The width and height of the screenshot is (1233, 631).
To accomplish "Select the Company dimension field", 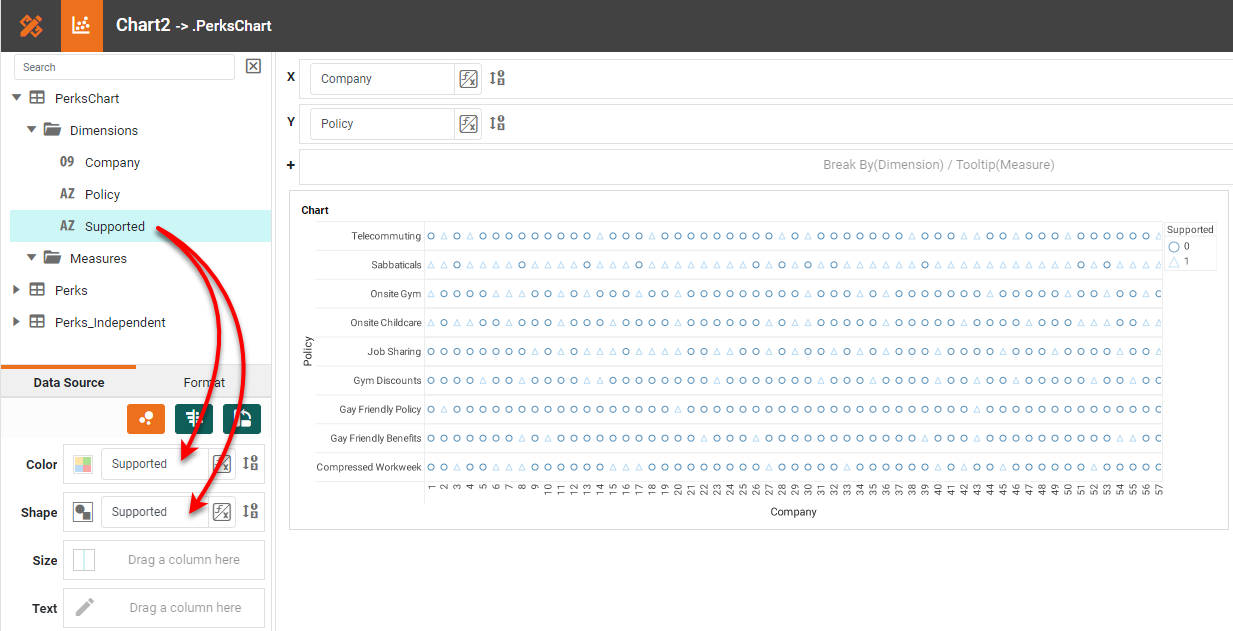I will coord(112,162).
